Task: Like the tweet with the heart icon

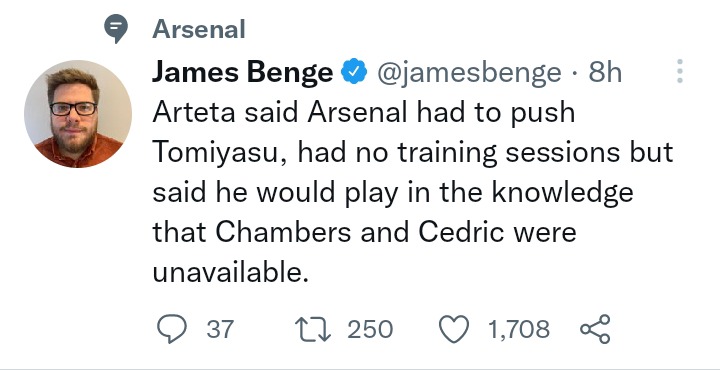Action: pyautogui.click(x=454, y=330)
